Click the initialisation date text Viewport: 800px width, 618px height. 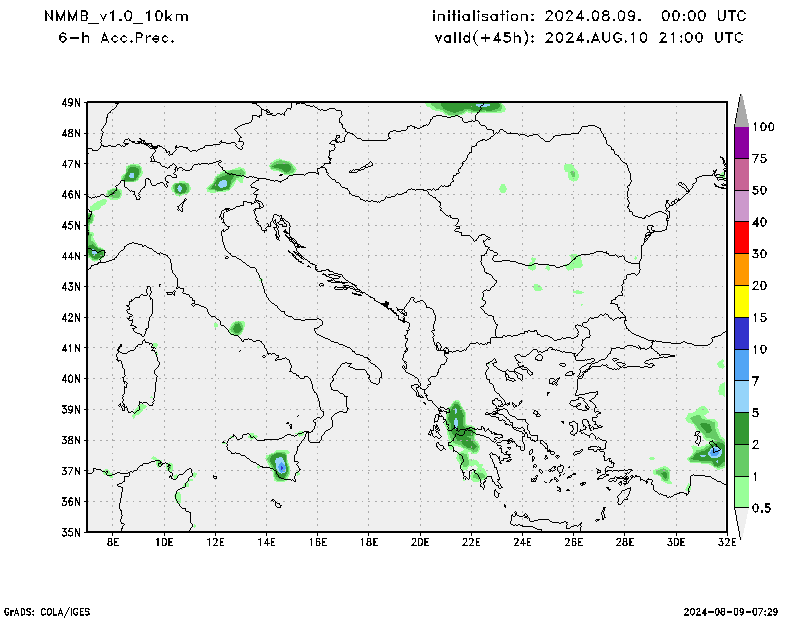[588, 16]
